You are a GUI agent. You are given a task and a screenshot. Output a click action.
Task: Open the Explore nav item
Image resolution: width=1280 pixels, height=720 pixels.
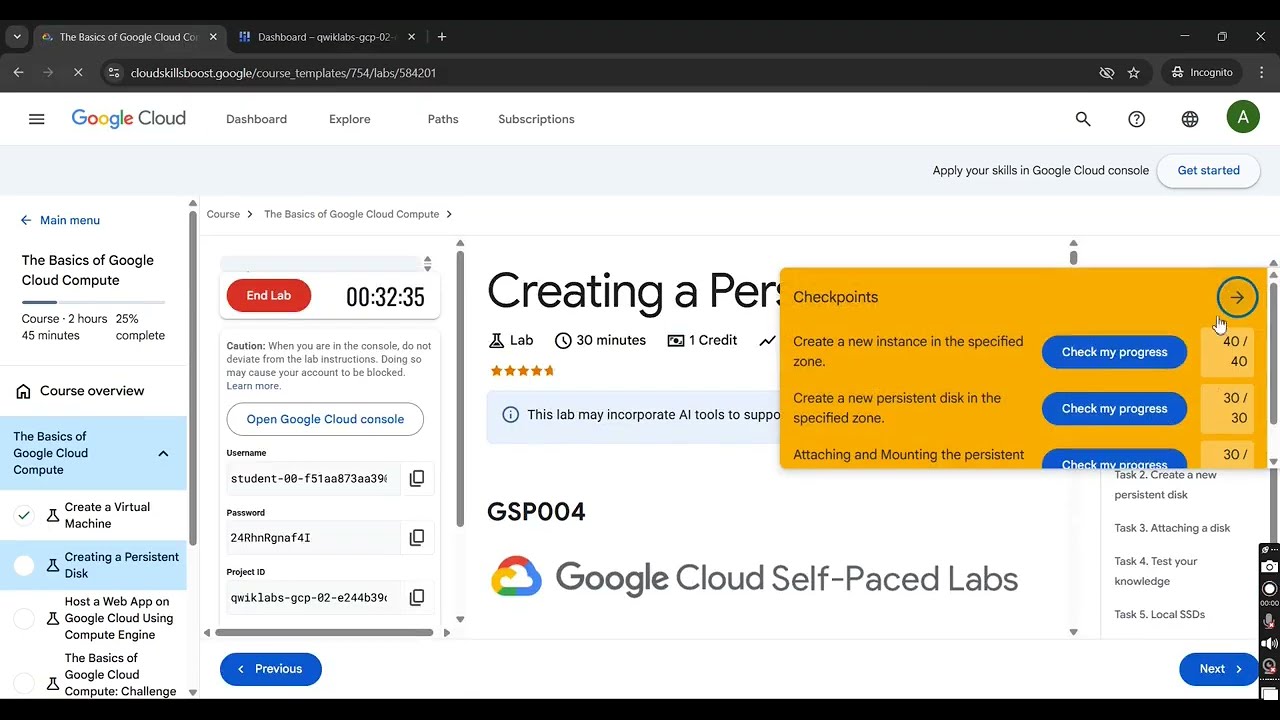pyautogui.click(x=350, y=119)
